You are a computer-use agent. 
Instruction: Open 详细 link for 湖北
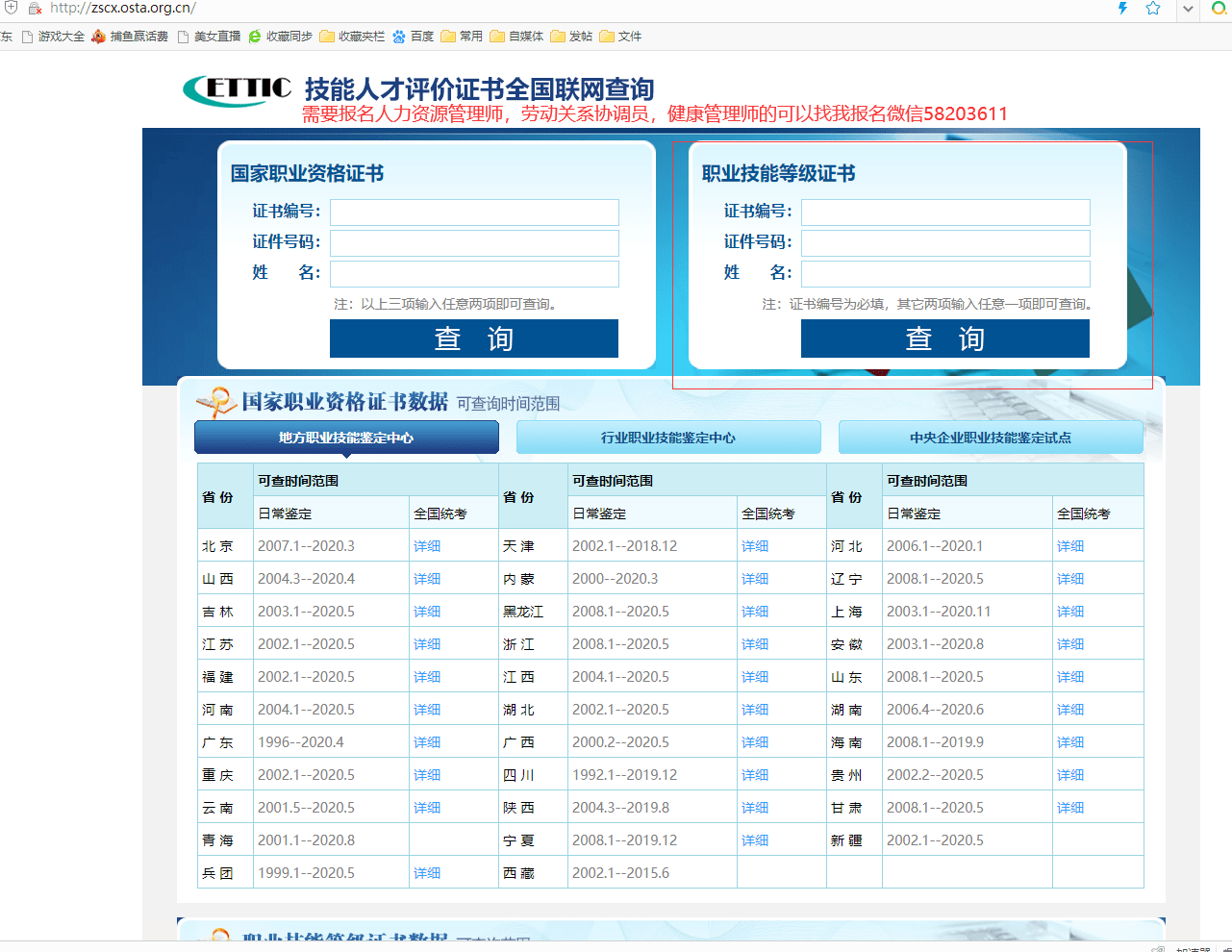pos(755,710)
